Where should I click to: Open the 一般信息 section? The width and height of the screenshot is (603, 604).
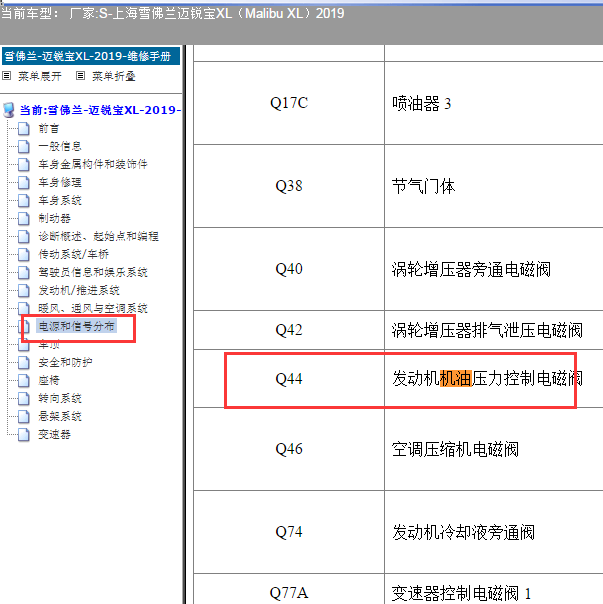click(x=60, y=146)
